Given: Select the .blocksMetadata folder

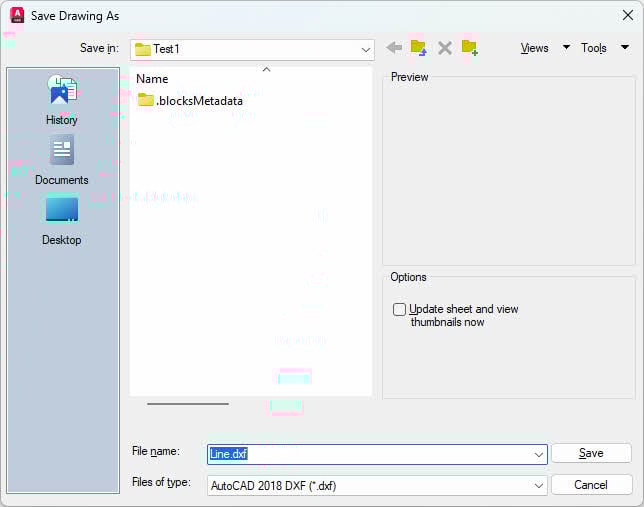Looking at the screenshot, I should [x=190, y=101].
